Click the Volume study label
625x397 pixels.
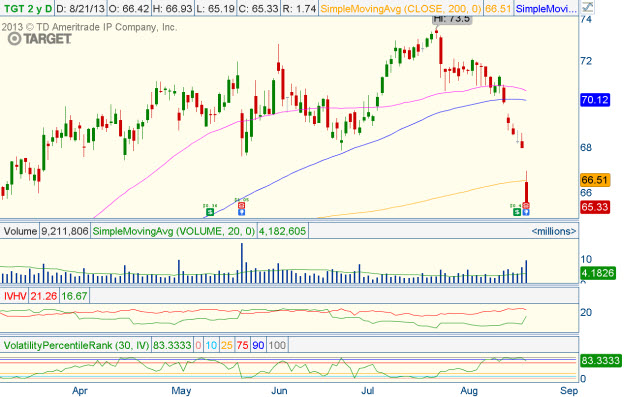click(20, 231)
